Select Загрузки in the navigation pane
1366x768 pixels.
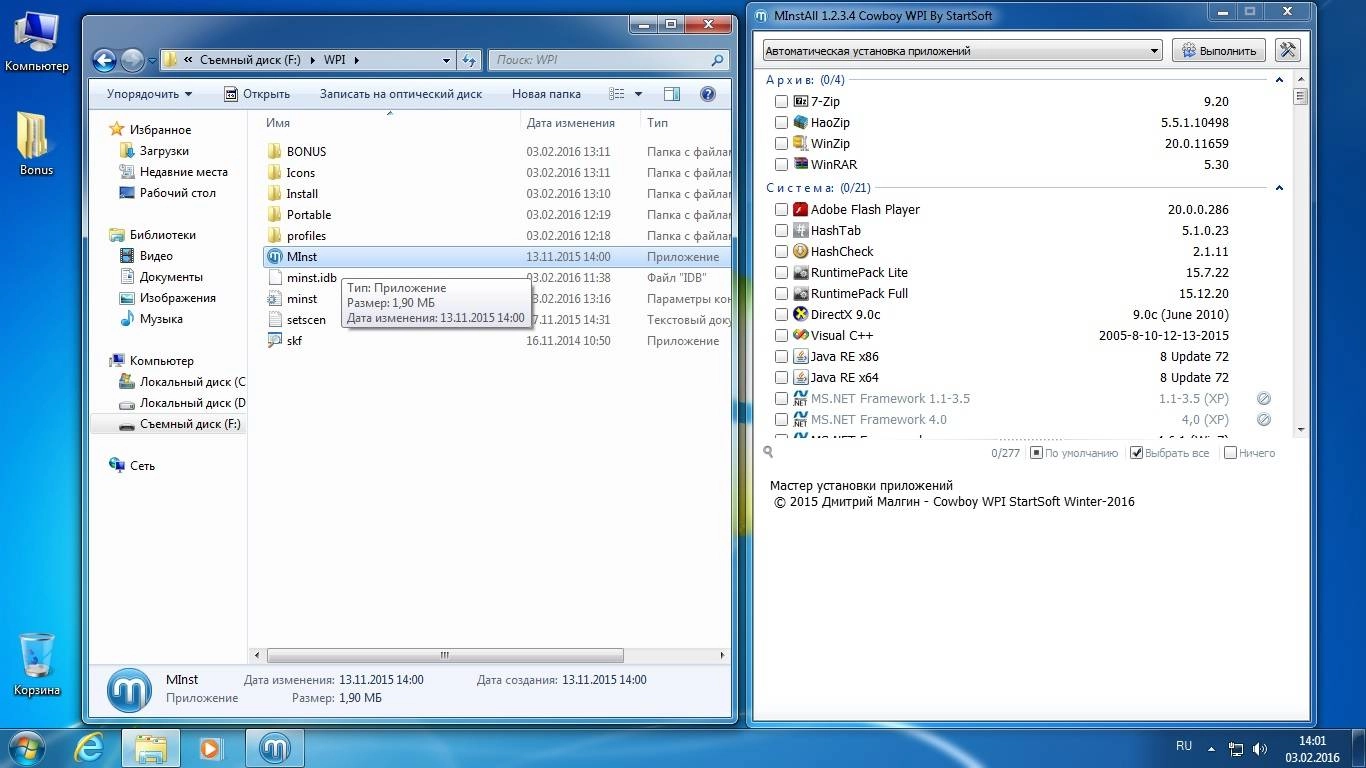tap(163, 151)
